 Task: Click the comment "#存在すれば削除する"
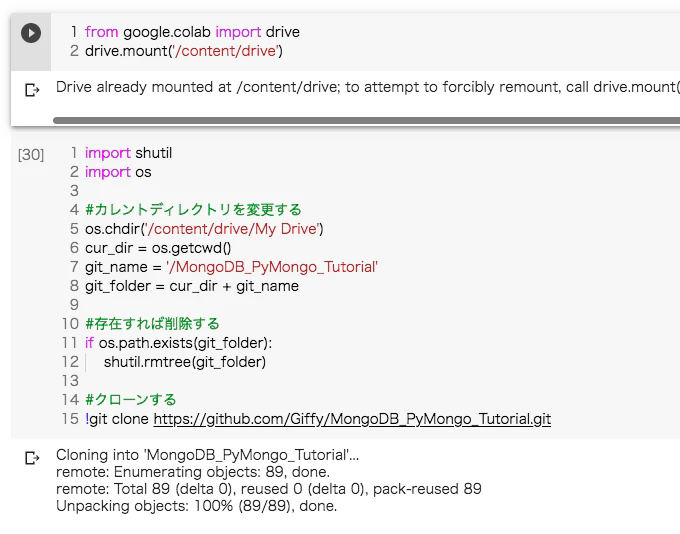click(152, 324)
